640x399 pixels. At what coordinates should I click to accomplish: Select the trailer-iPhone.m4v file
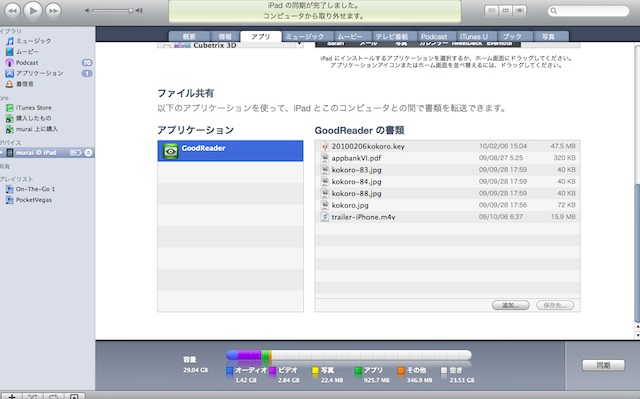point(447,217)
